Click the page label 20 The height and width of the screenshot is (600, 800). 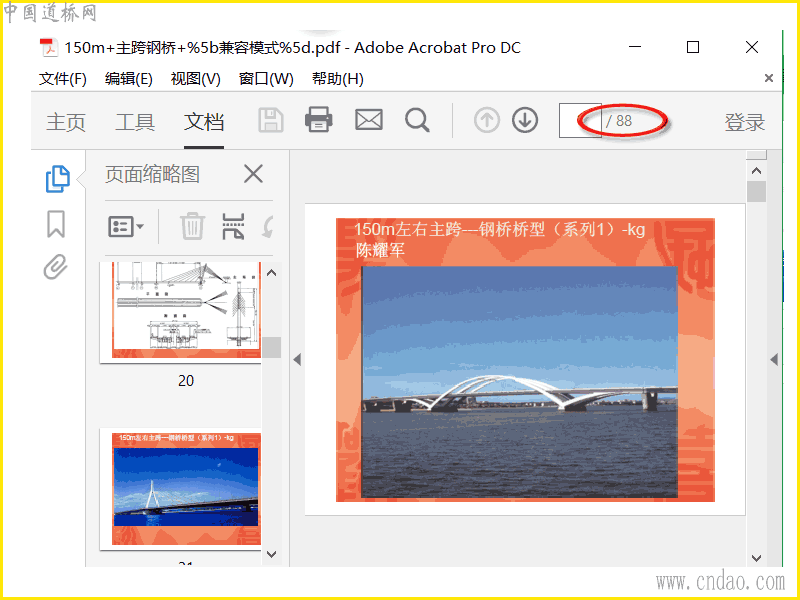pos(186,381)
